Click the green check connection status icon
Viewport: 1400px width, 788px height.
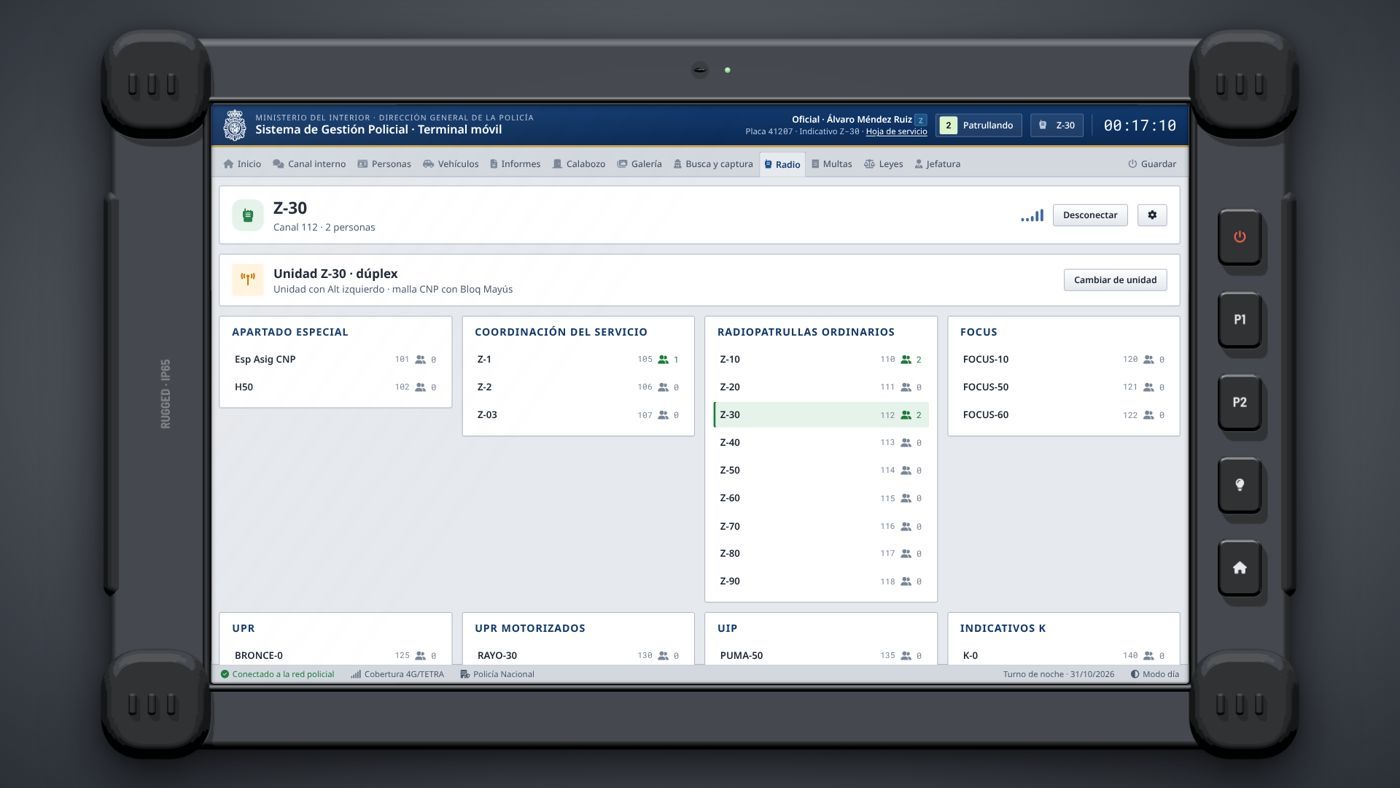click(x=226, y=674)
